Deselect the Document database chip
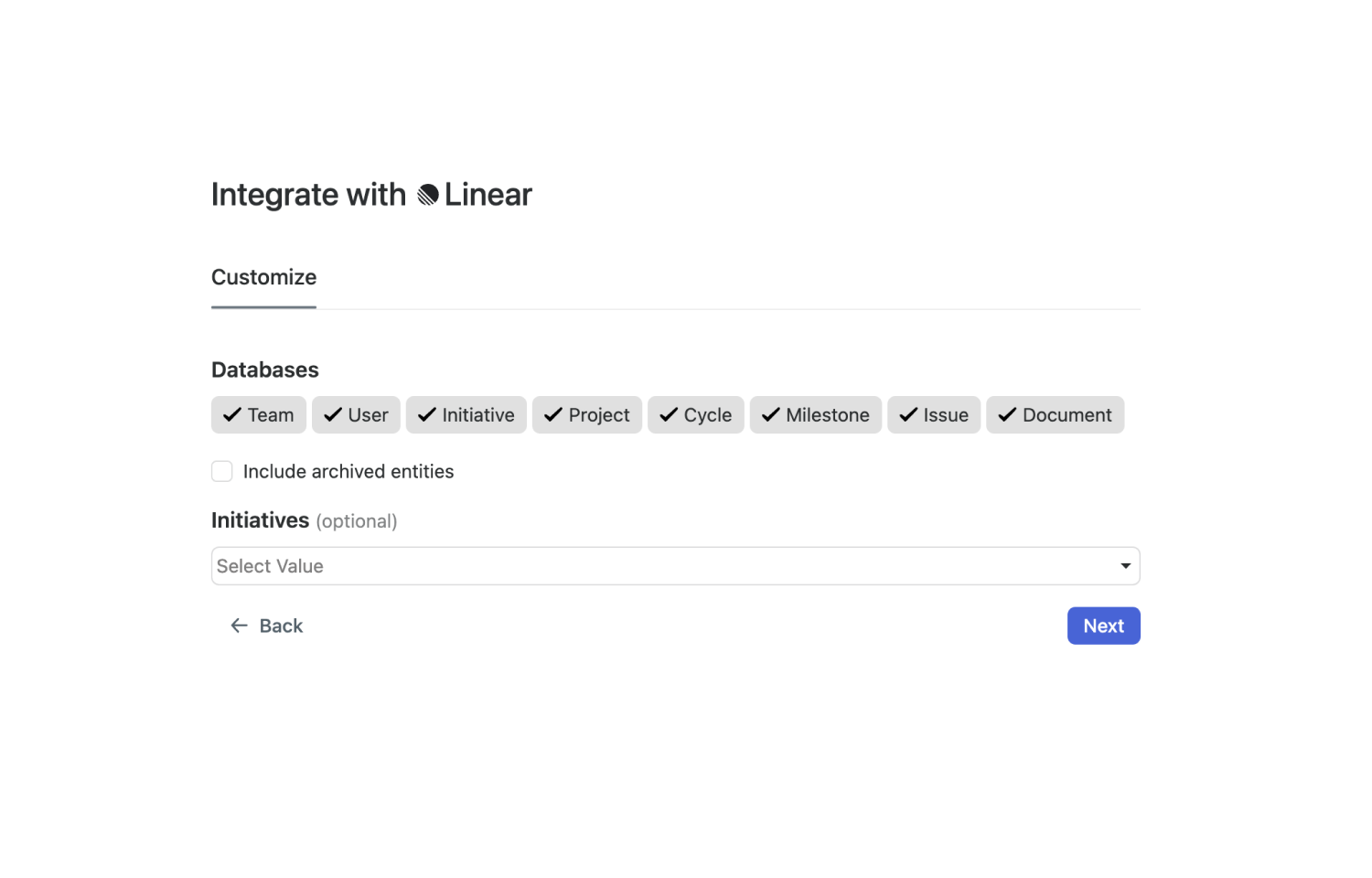The width and height of the screenshot is (1372, 878). pos(1055,415)
